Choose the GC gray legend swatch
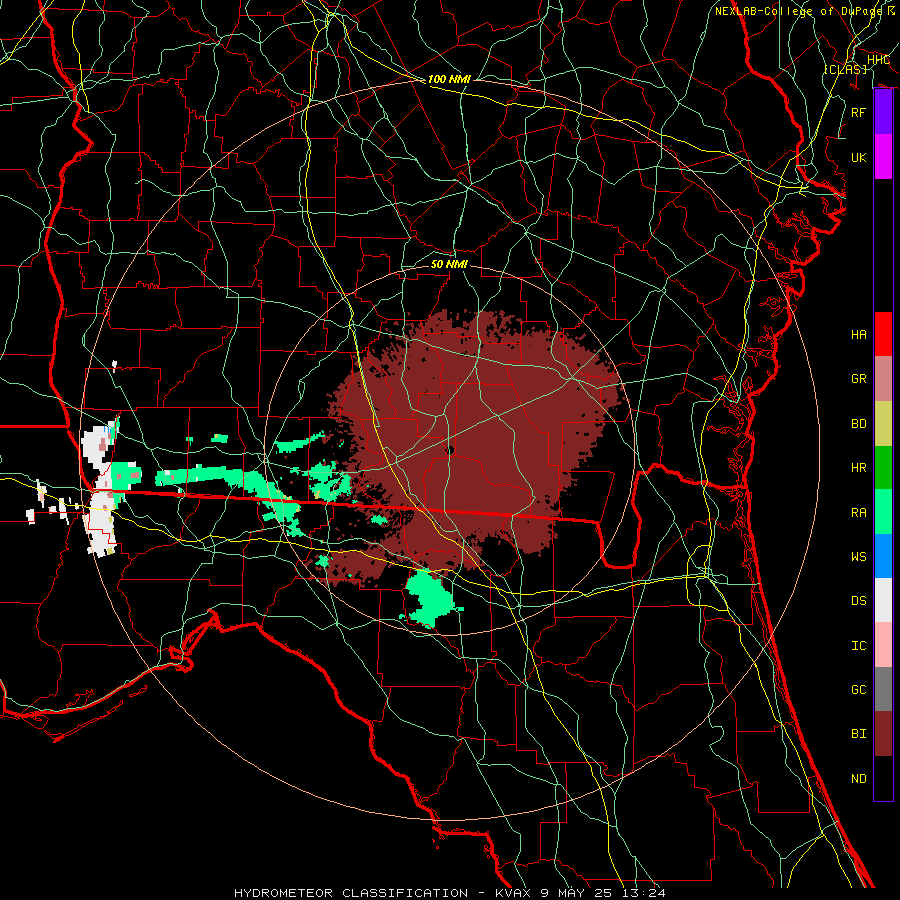Image resolution: width=900 pixels, height=900 pixels. pos(883,689)
